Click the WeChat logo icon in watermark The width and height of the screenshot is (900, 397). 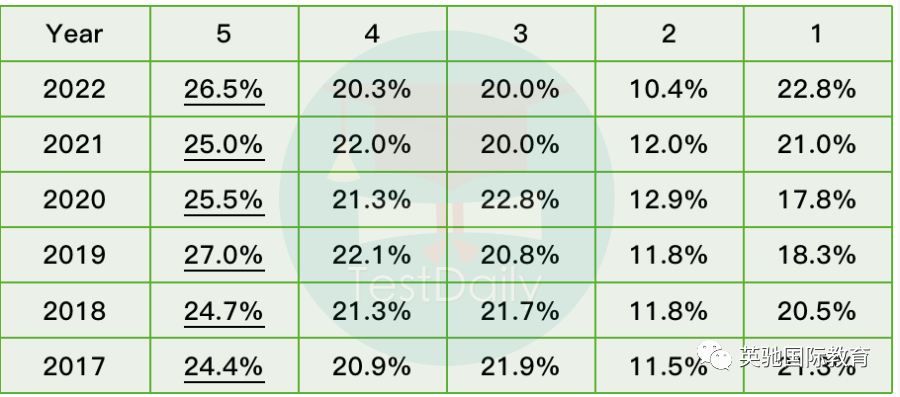[715, 357]
